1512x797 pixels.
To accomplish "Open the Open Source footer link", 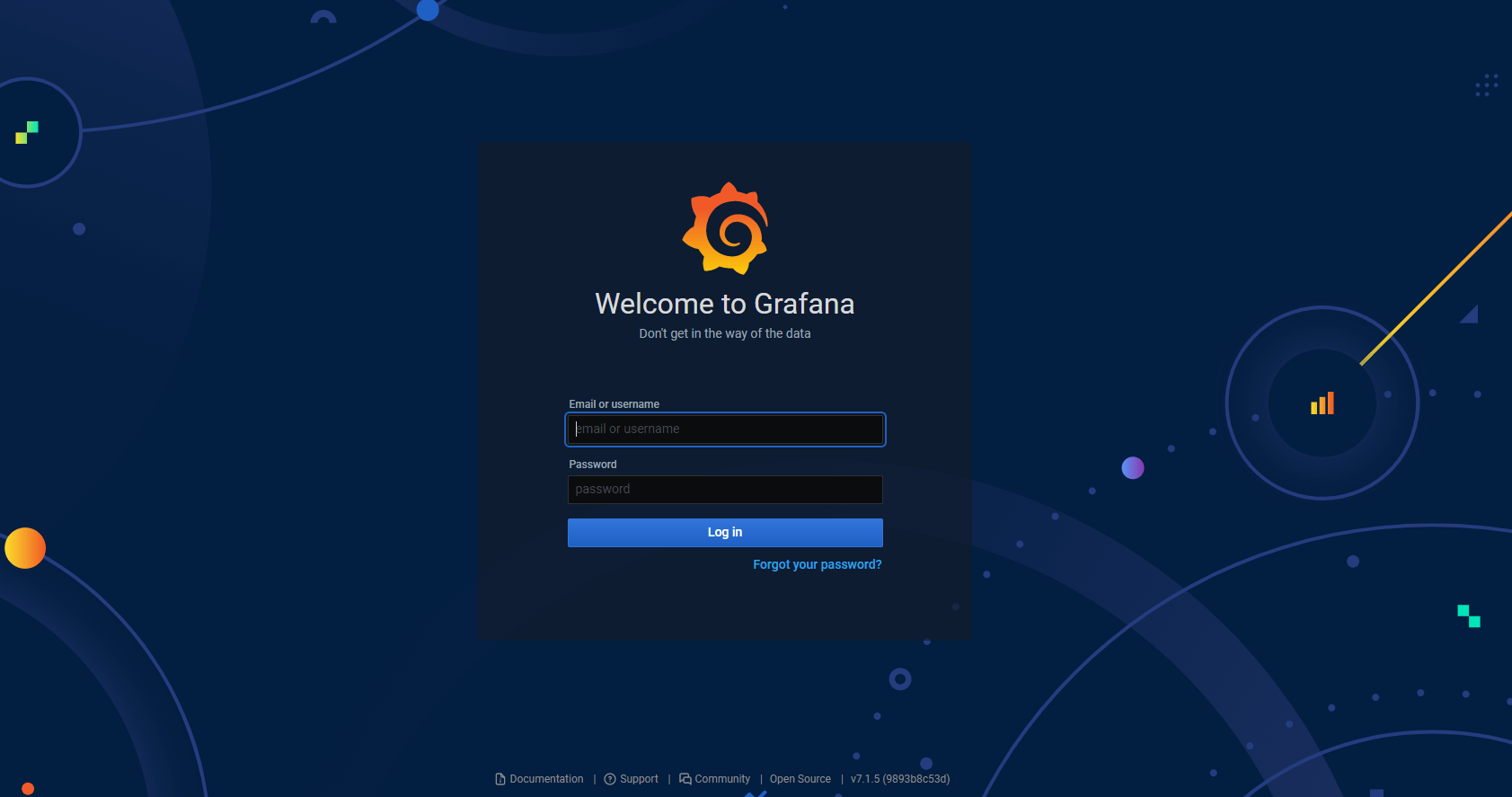I will (x=800, y=779).
